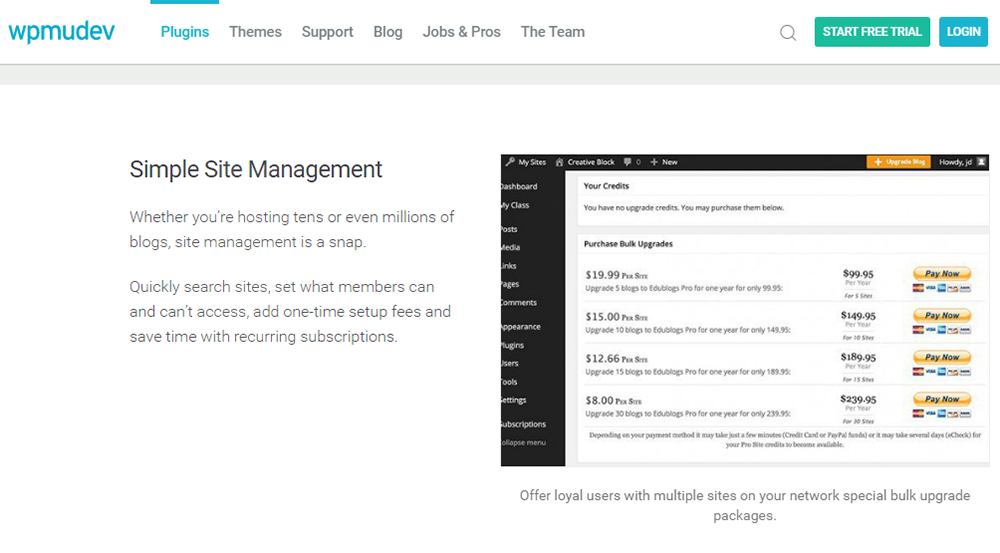Open Jobs & Pros nav item
The image size is (1000, 553).
tap(461, 32)
